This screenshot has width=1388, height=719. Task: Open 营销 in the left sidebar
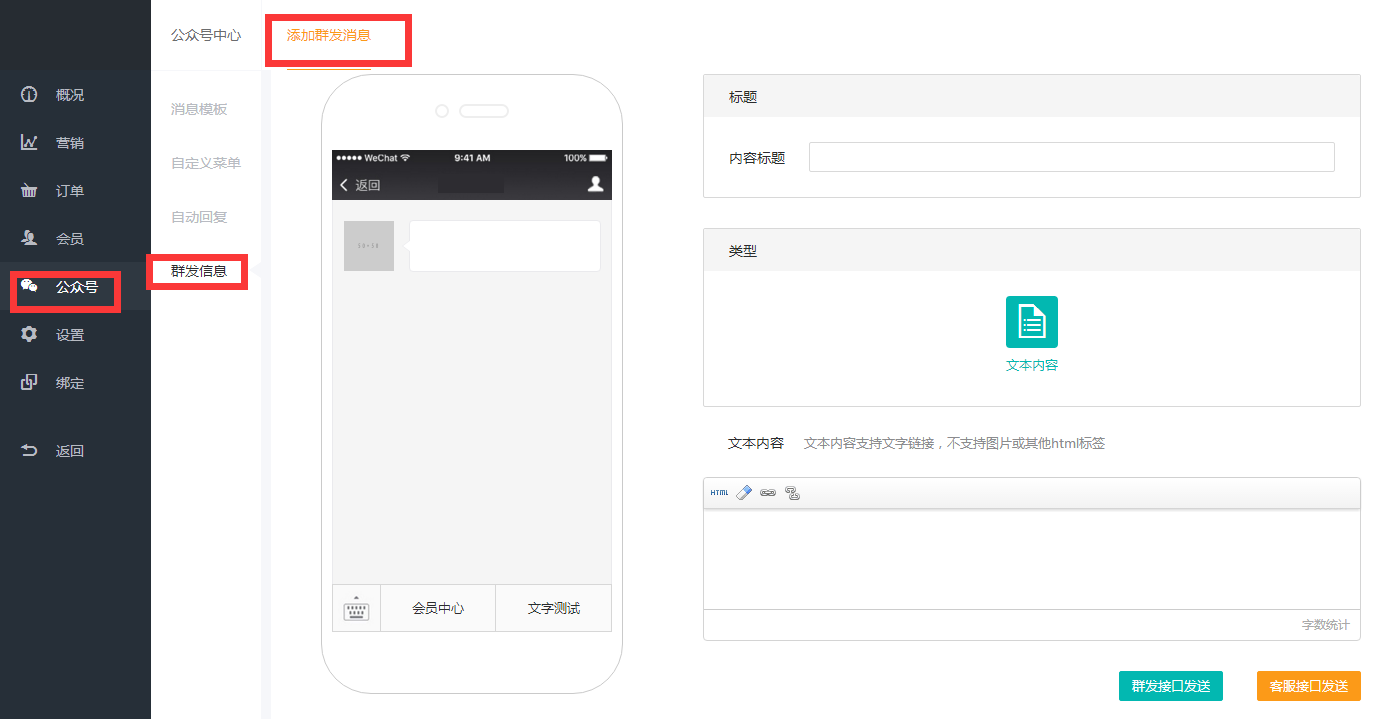[x=70, y=143]
